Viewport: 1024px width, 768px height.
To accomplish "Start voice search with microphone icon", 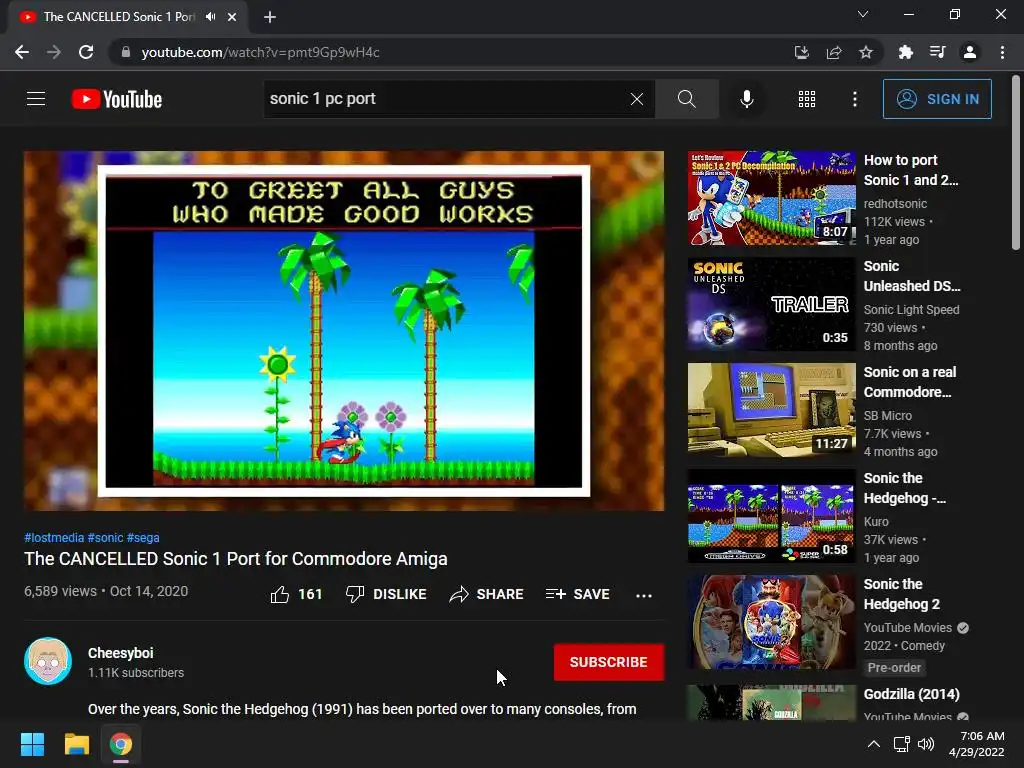I will [746, 99].
